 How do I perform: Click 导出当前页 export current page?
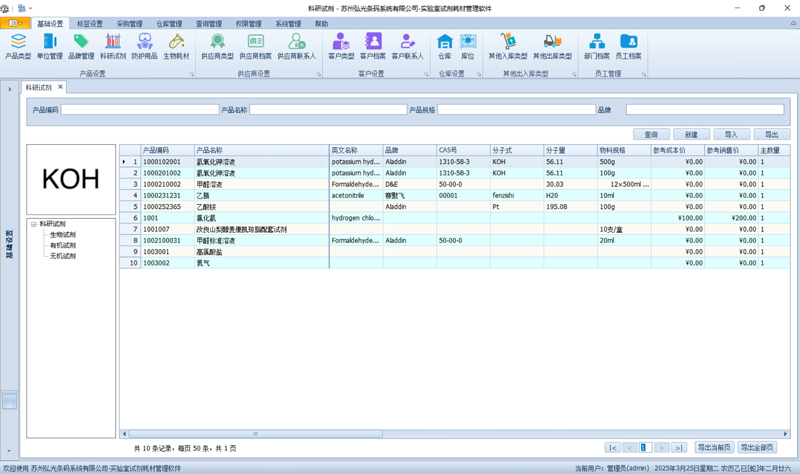(714, 447)
